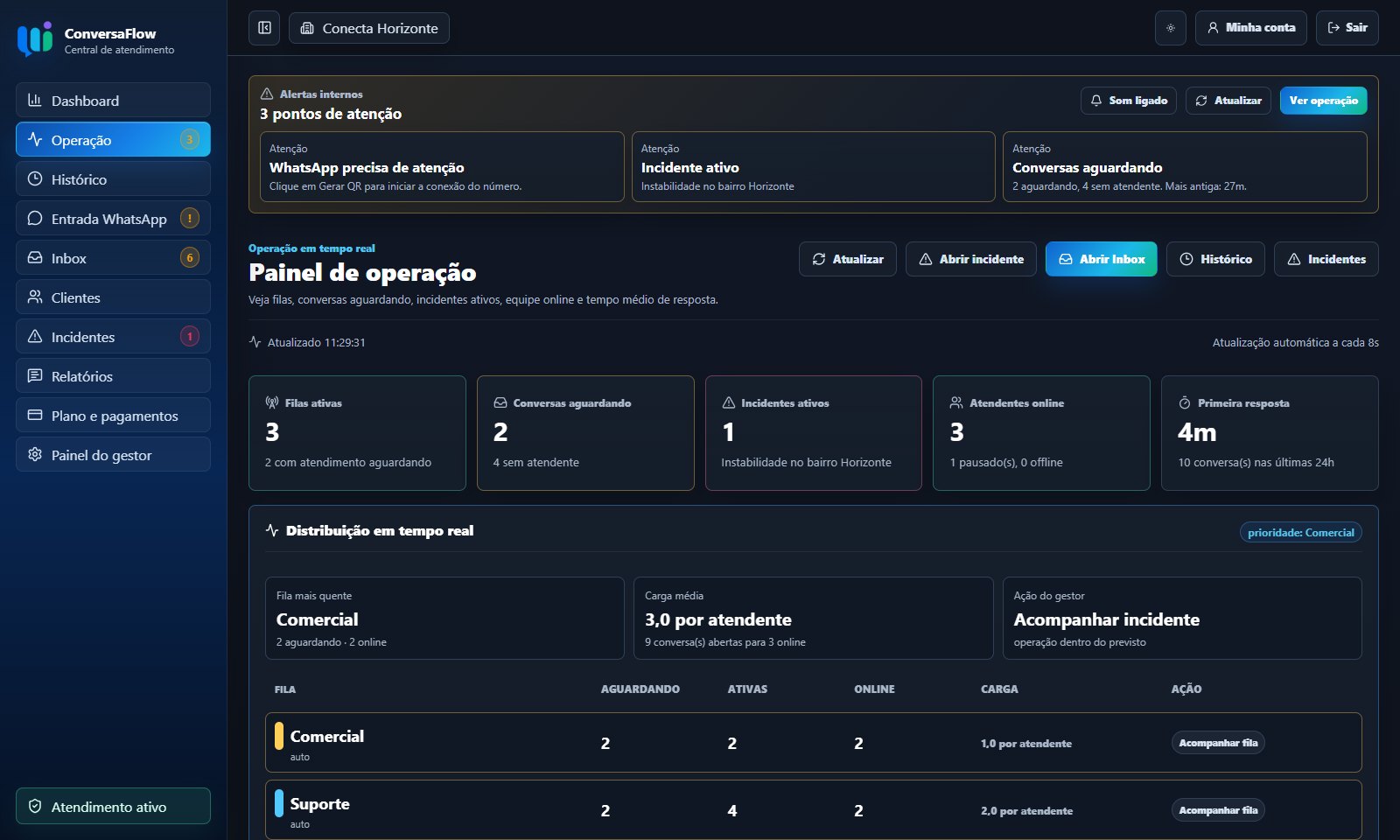1400x840 pixels.
Task: Click the Histórico button in panel header
Action: click(1215, 259)
